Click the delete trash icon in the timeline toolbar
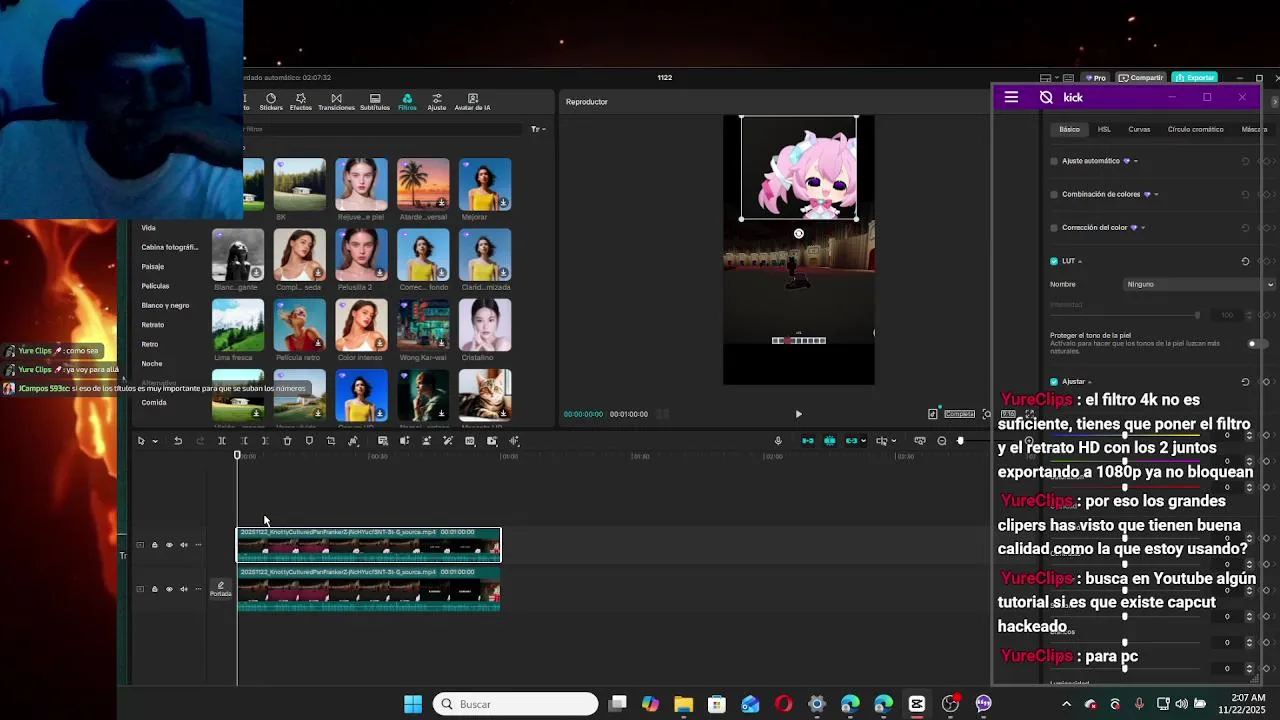Viewport: 1280px width, 720px height. click(287, 441)
